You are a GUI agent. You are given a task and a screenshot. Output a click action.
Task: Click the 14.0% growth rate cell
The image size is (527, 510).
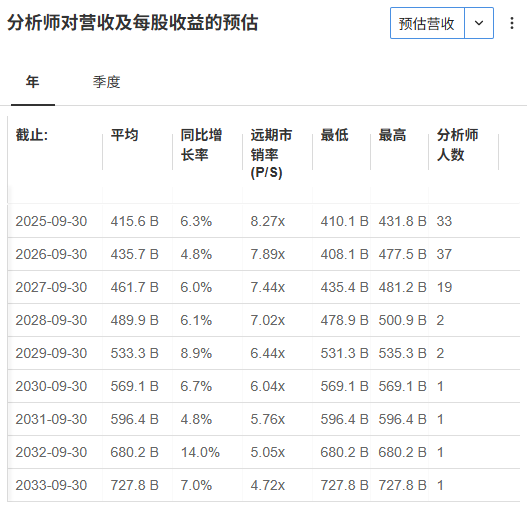[x=200, y=452]
